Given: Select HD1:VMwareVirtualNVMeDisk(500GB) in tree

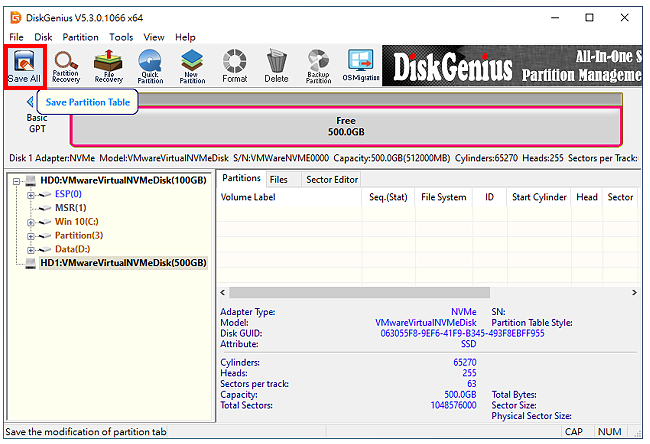Looking at the screenshot, I should pos(123,263).
